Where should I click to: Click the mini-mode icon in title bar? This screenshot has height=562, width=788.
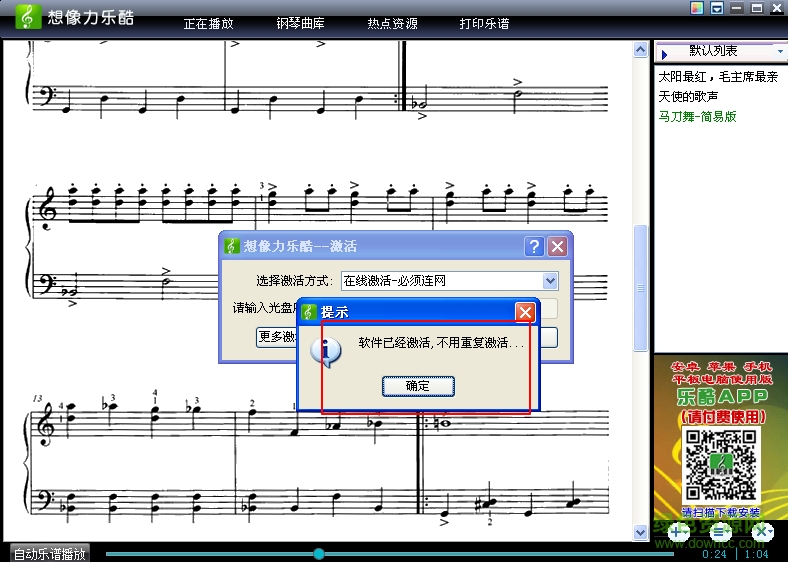[x=717, y=8]
